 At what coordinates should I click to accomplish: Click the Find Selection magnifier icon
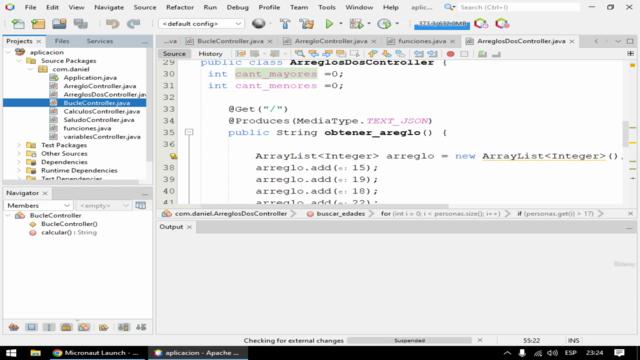pos(300,53)
